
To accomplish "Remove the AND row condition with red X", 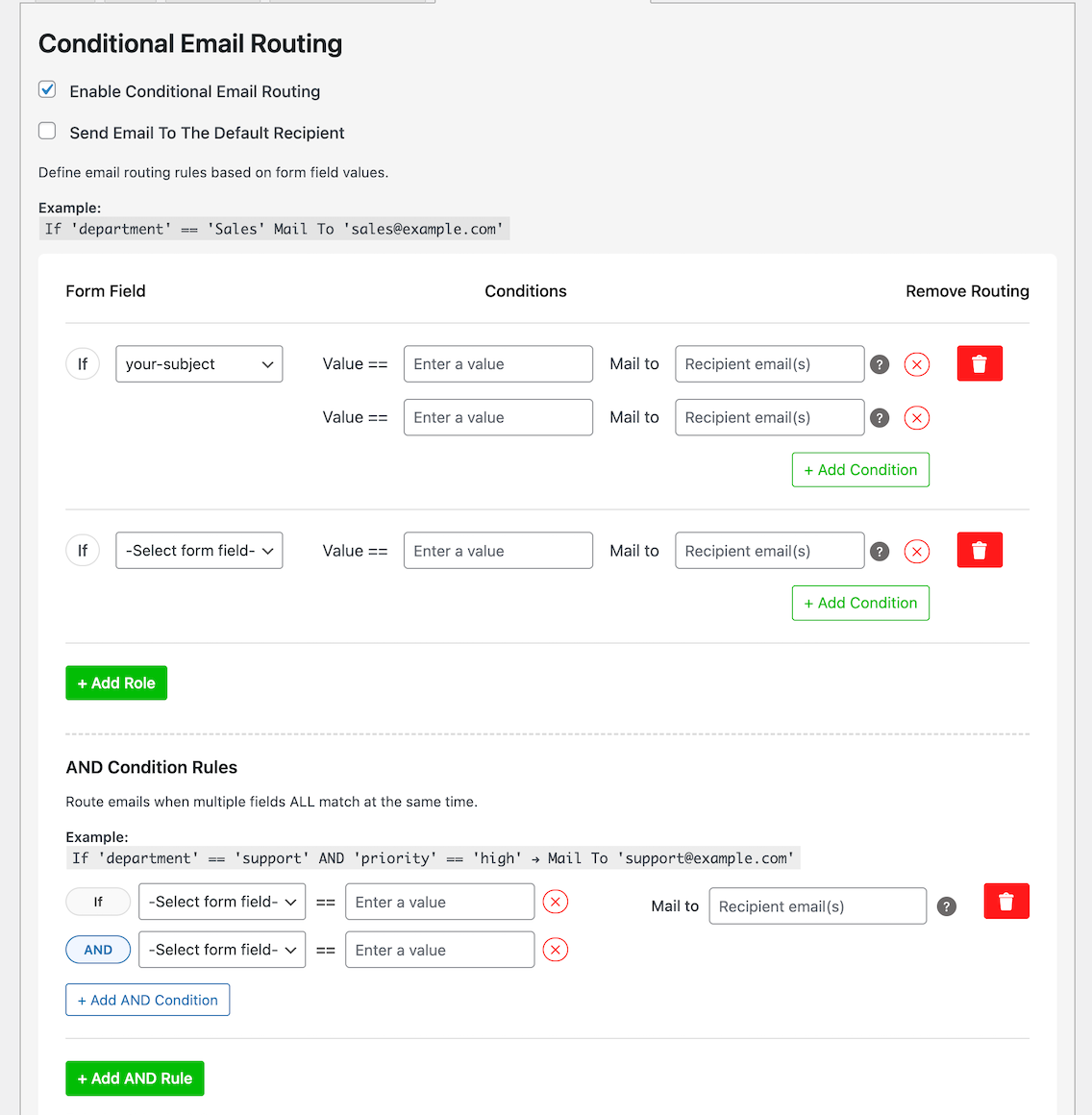I will pyautogui.click(x=555, y=950).
